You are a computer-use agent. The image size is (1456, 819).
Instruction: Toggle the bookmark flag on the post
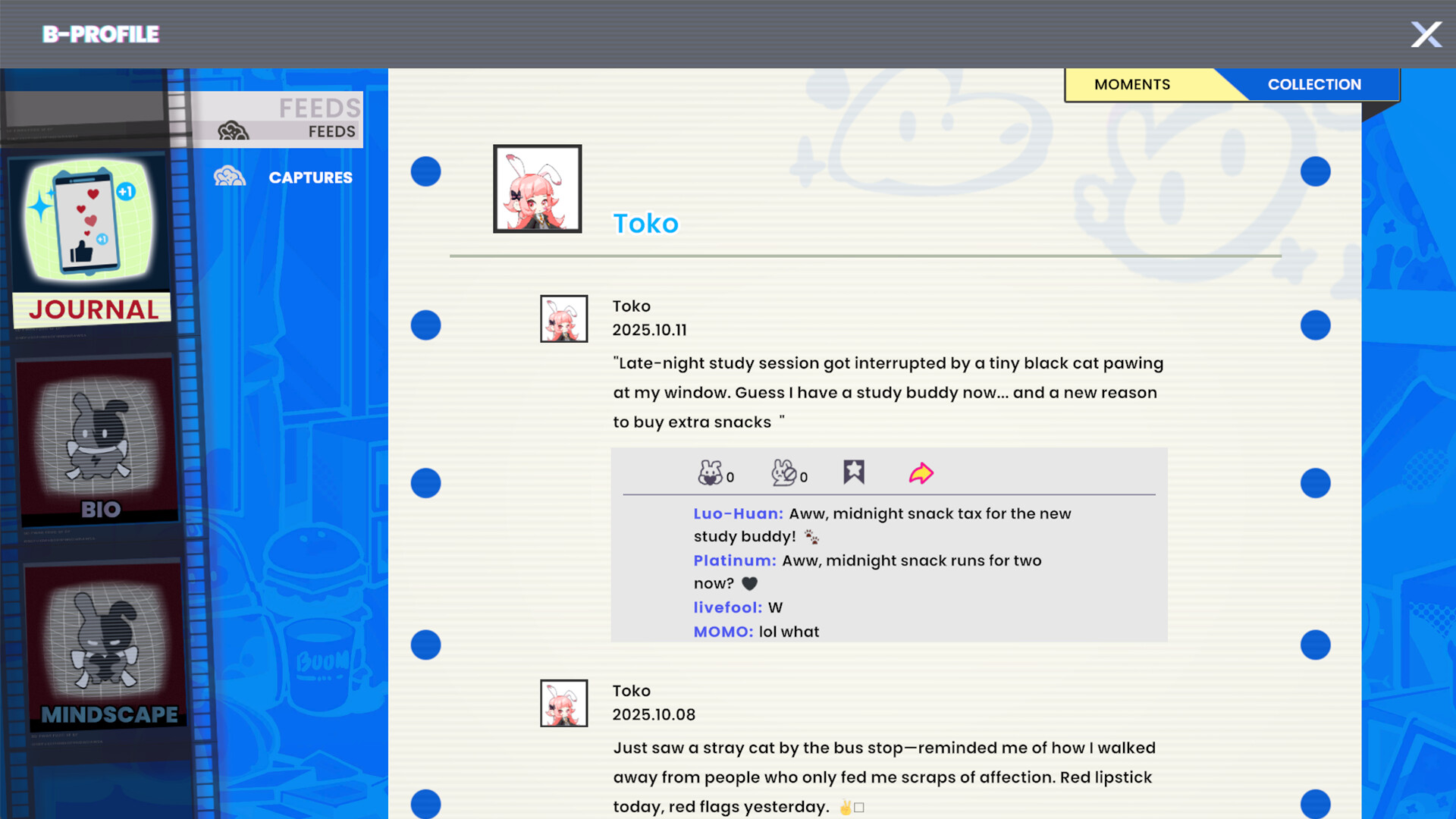(854, 472)
